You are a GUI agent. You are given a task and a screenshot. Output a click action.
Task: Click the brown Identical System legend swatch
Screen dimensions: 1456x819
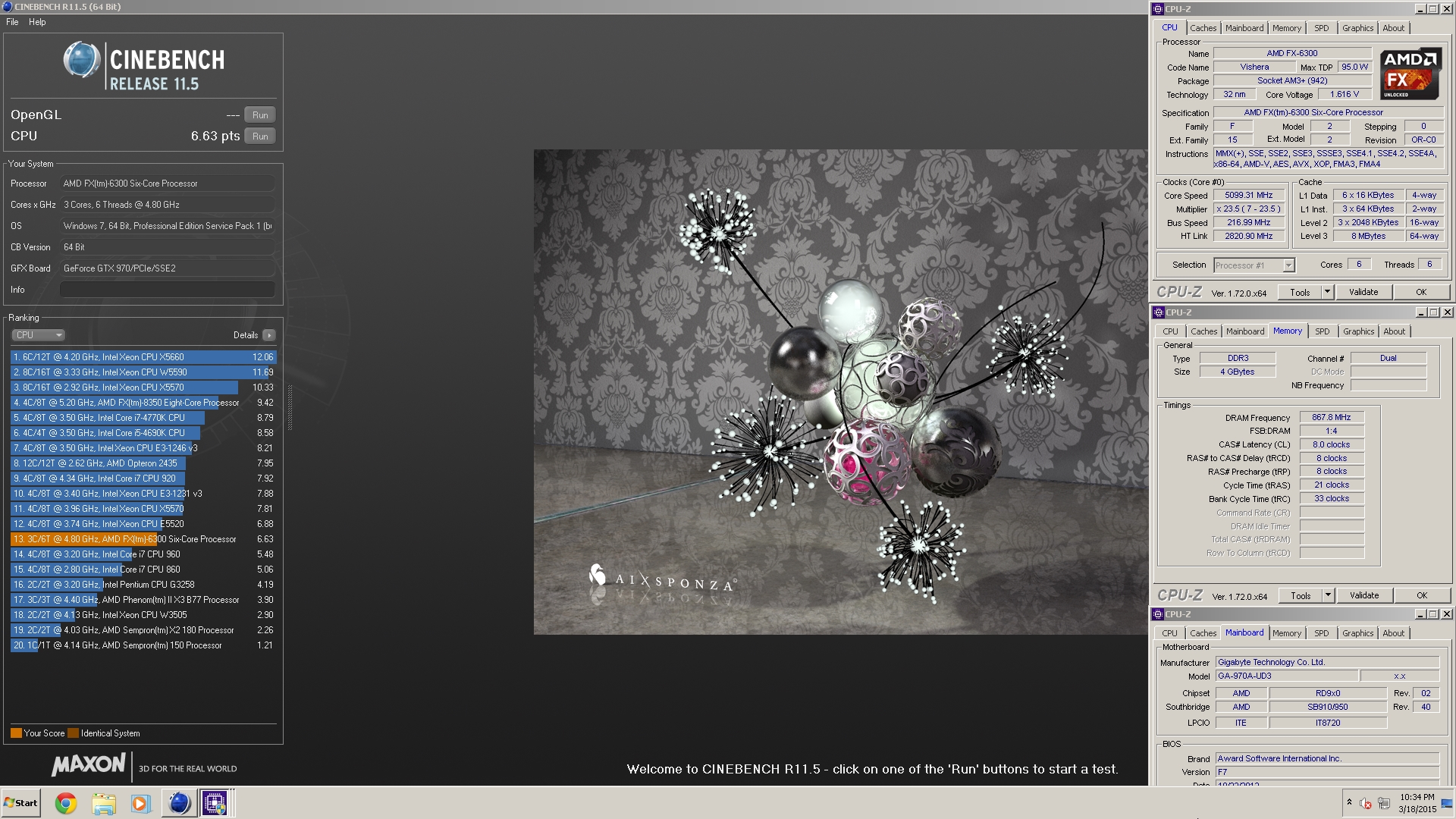[x=73, y=733]
